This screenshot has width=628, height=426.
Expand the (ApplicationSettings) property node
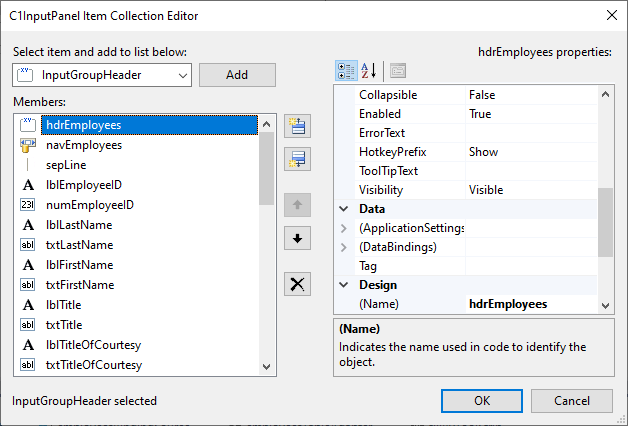345,228
